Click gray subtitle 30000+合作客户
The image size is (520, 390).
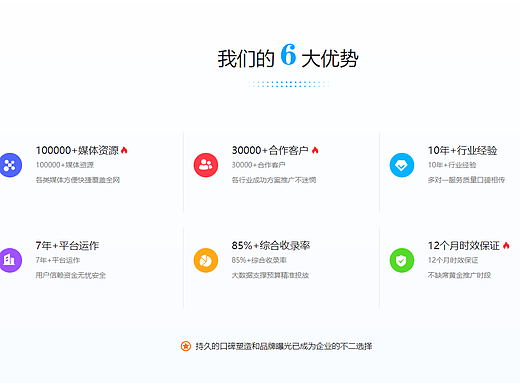click(258, 165)
